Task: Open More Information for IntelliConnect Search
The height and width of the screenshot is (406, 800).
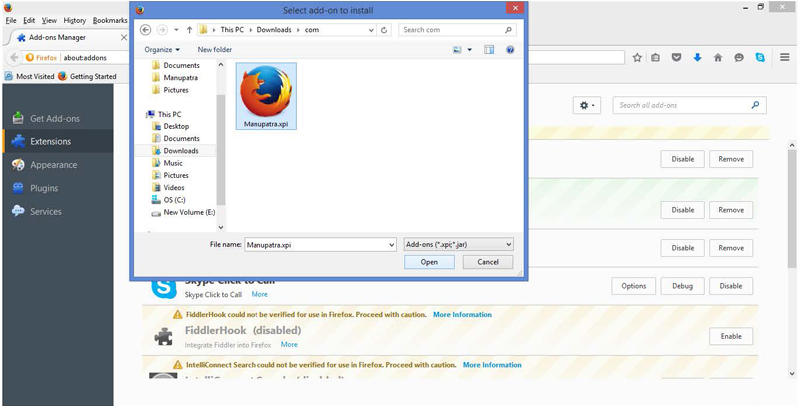Action: pyautogui.click(x=492, y=365)
